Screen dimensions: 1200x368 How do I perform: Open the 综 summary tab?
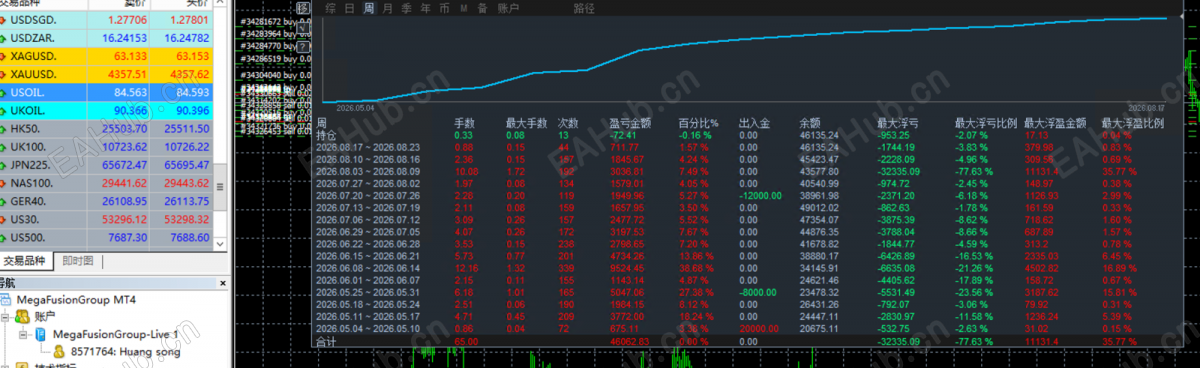(331, 8)
